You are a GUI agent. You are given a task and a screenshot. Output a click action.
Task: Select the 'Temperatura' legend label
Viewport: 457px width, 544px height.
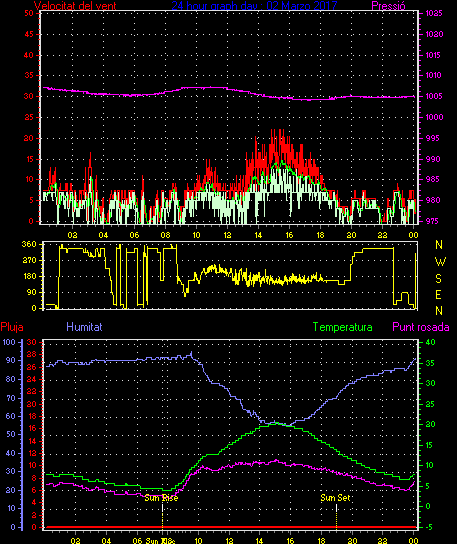click(342, 327)
